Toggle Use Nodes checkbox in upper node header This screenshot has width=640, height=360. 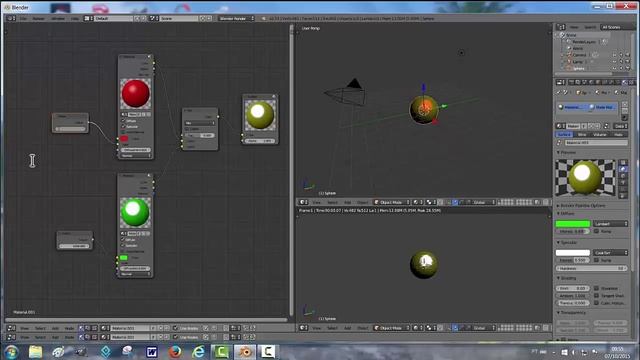176,328
